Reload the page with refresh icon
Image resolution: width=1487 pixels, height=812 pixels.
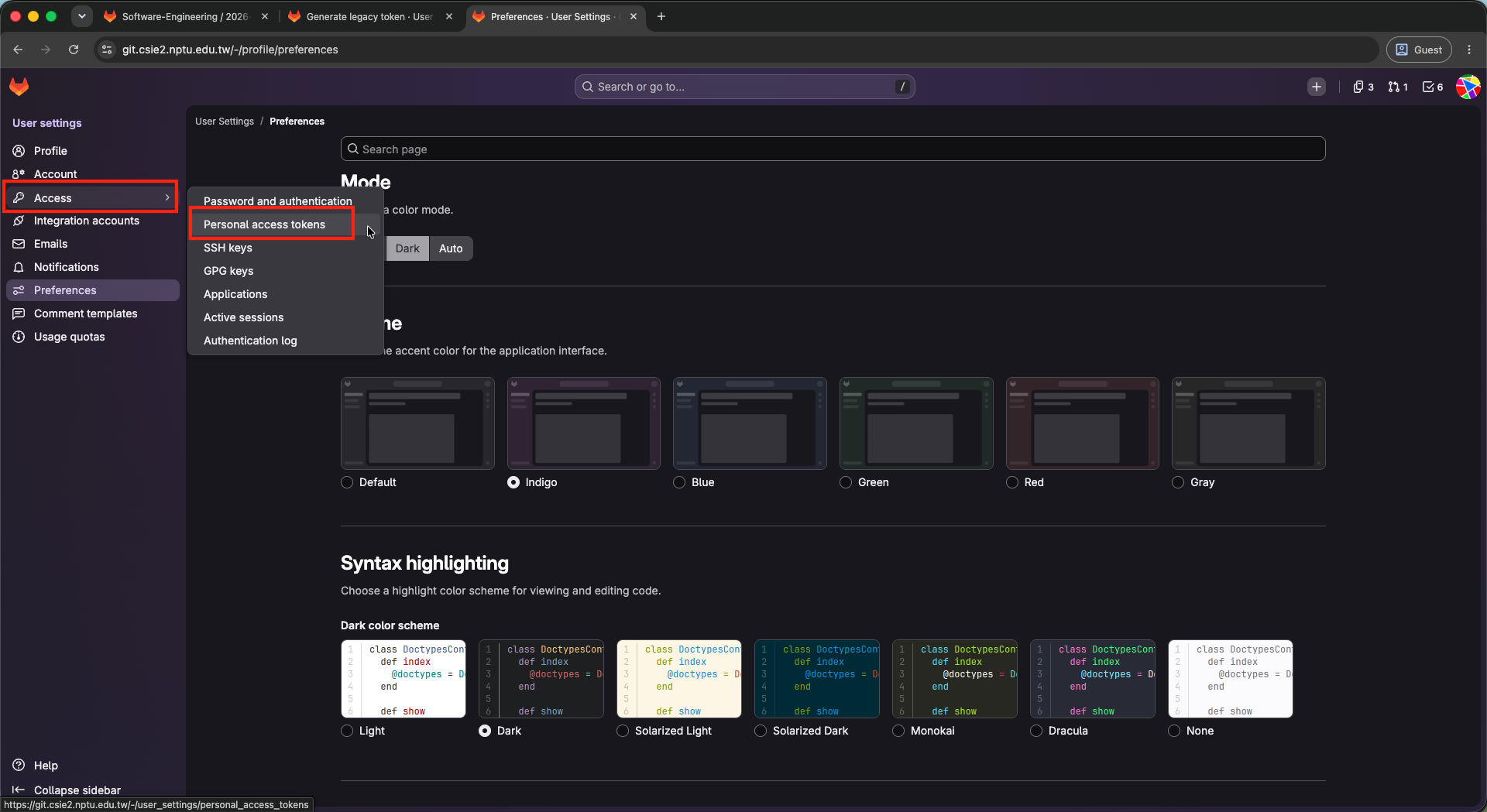[74, 50]
